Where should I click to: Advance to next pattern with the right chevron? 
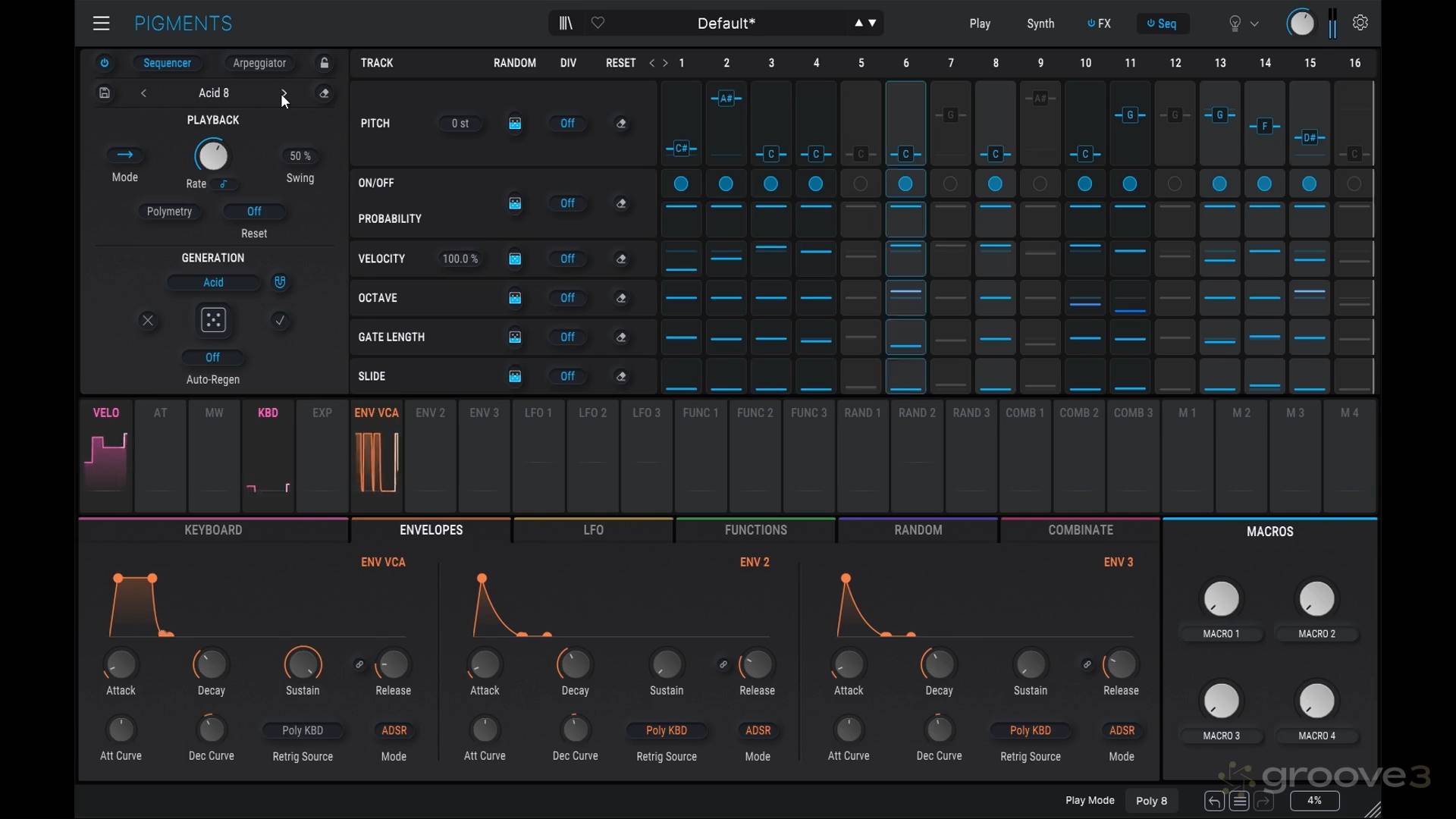(x=285, y=93)
